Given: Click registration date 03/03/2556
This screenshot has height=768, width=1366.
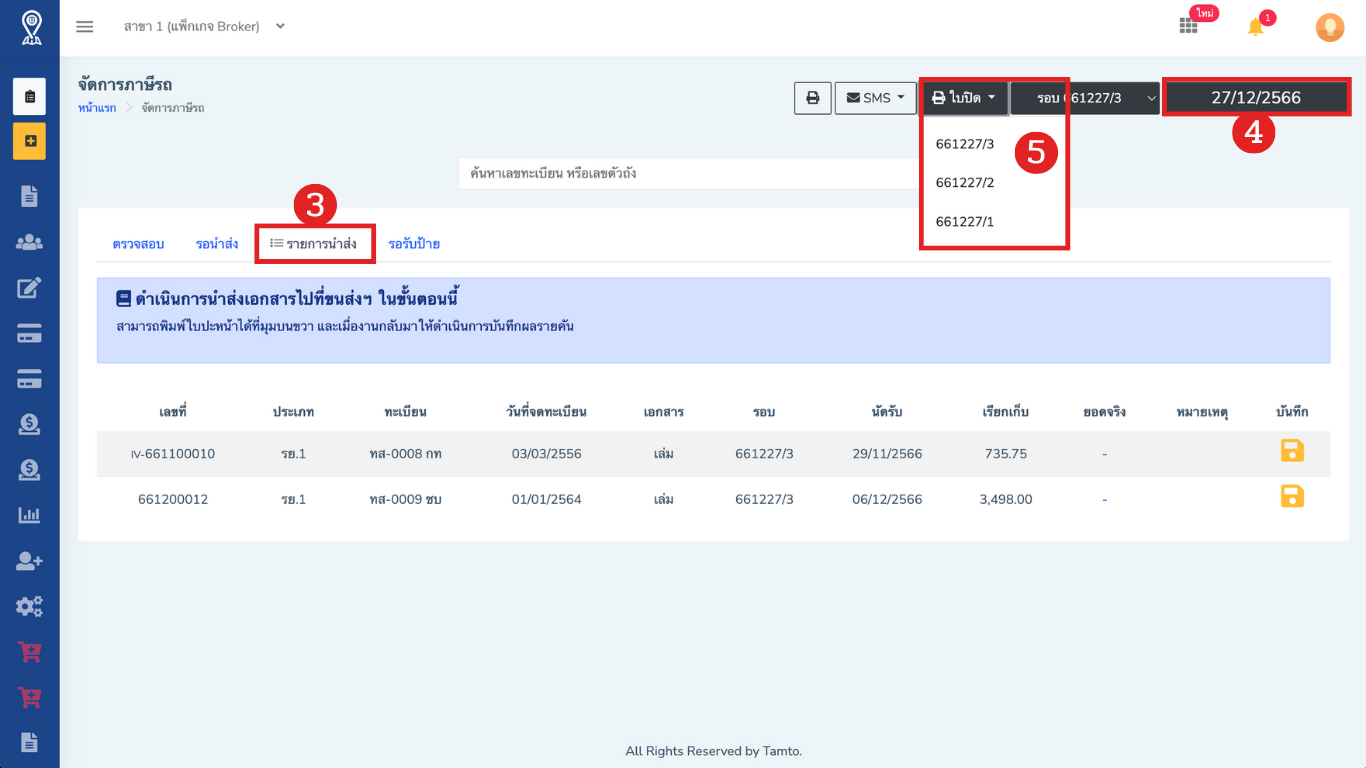Looking at the screenshot, I should click(546, 454).
